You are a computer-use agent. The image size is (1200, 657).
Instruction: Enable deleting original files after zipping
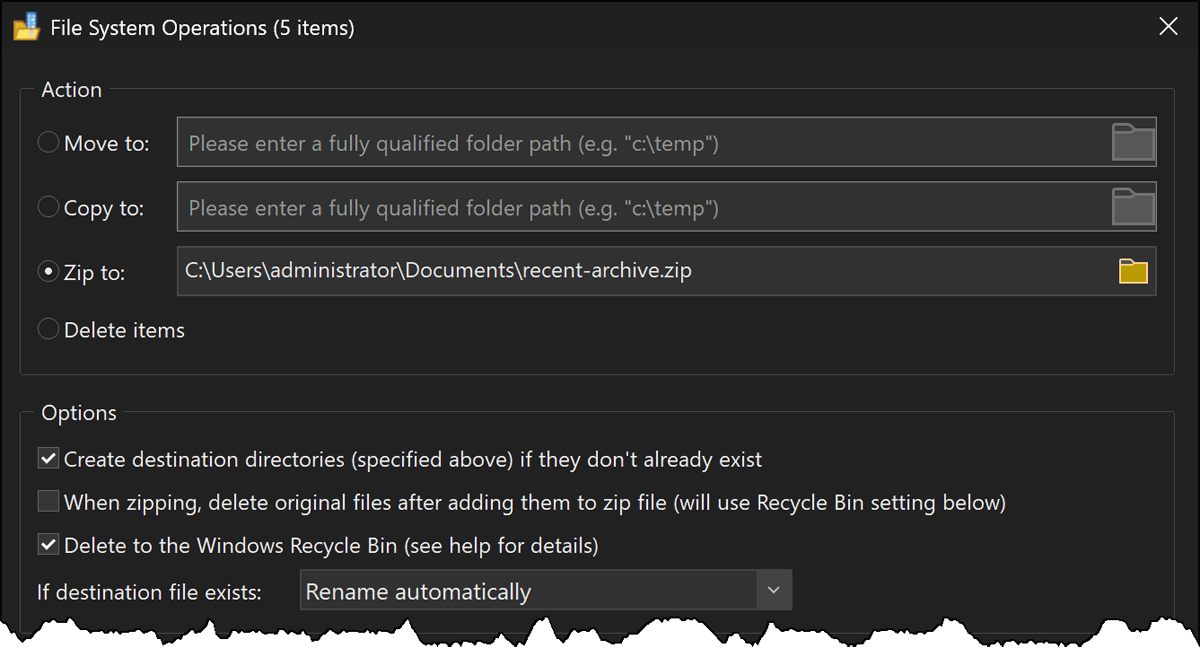click(47, 501)
